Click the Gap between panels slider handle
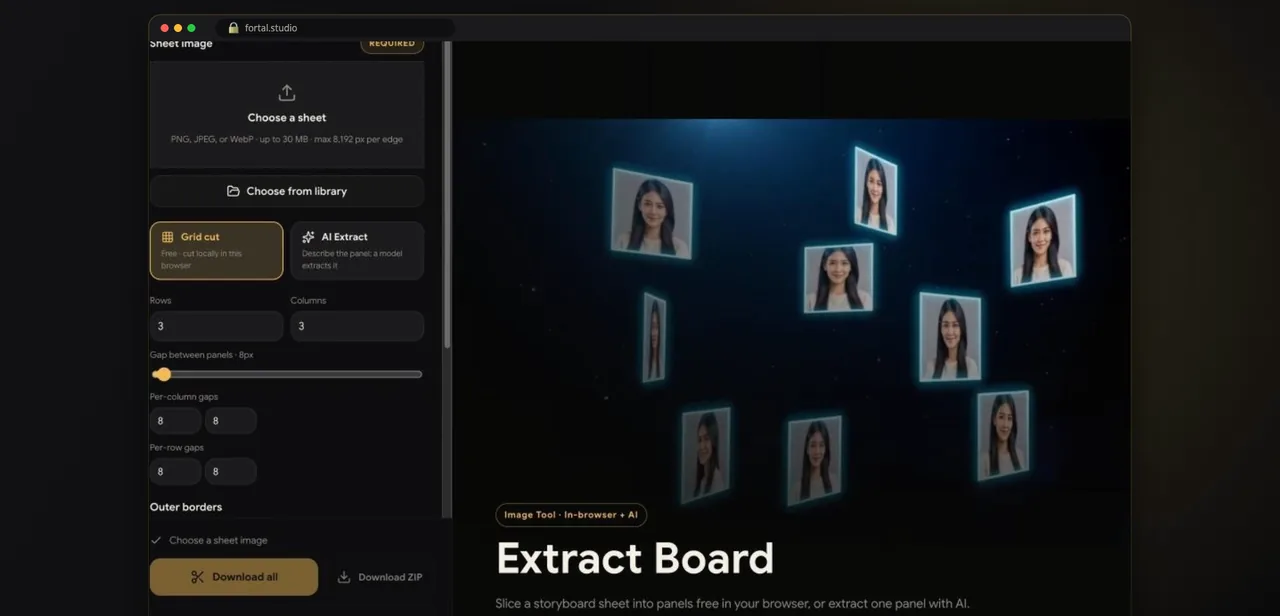The height and width of the screenshot is (616, 1280). [163, 374]
